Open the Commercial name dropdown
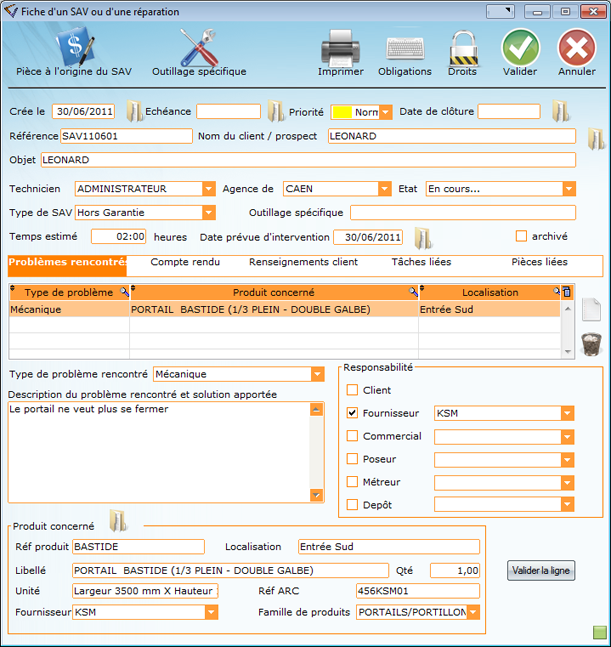The height and width of the screenshot is (647, 611). (x=567, y=437)
